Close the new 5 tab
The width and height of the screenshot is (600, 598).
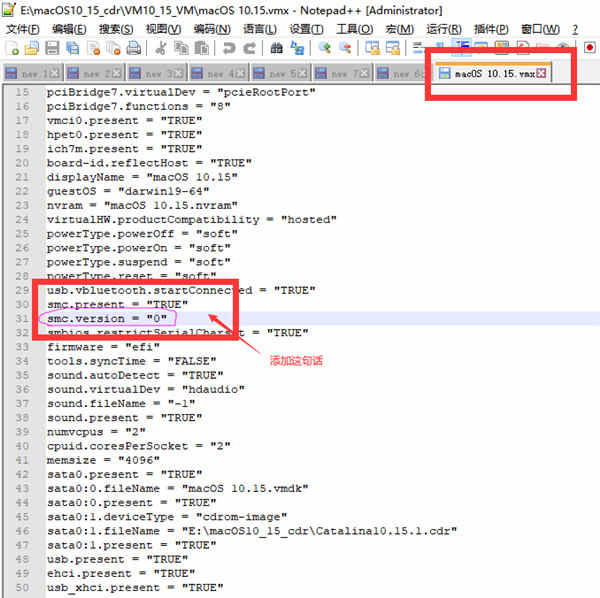click(303, 73)
